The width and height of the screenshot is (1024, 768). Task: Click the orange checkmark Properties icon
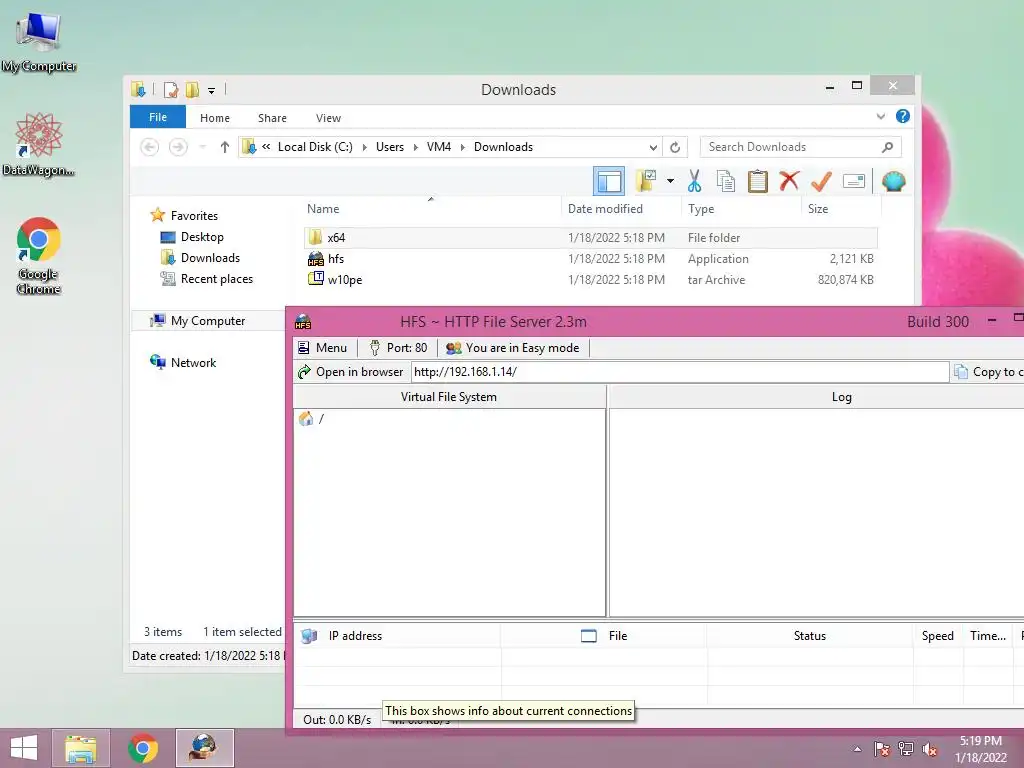click(x=821, y=181)
